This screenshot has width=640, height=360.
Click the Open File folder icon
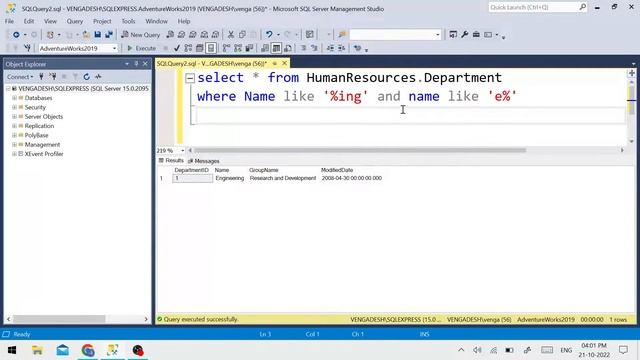click(86, 35)
